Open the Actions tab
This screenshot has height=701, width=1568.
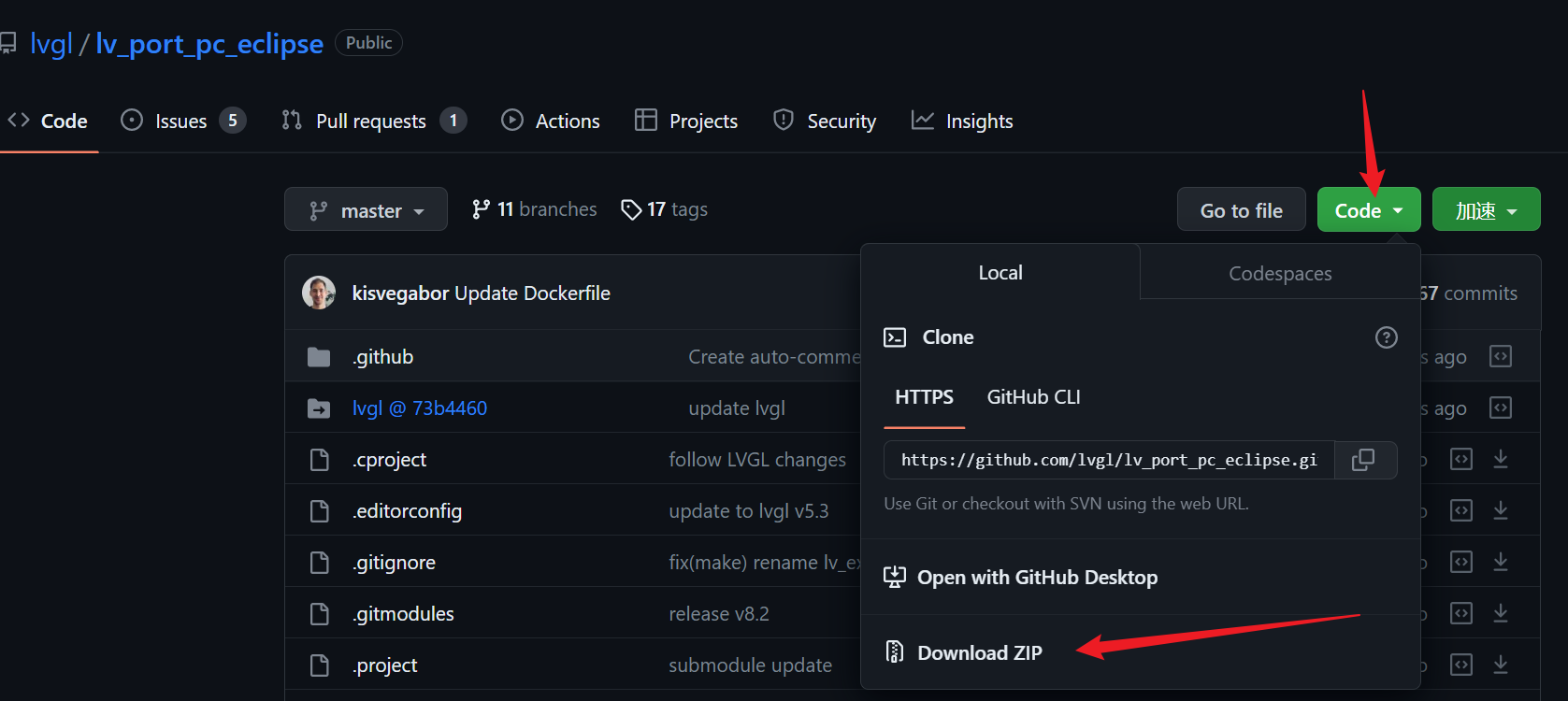coord(551,121)
